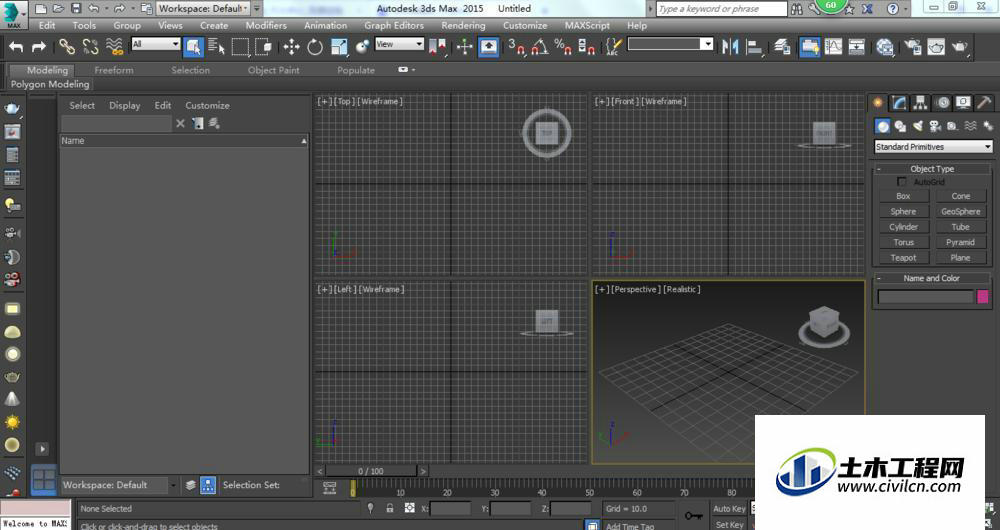Toggle the Auto Key button
This screenshot has width=1000, height=530.
tap(729, 508)
